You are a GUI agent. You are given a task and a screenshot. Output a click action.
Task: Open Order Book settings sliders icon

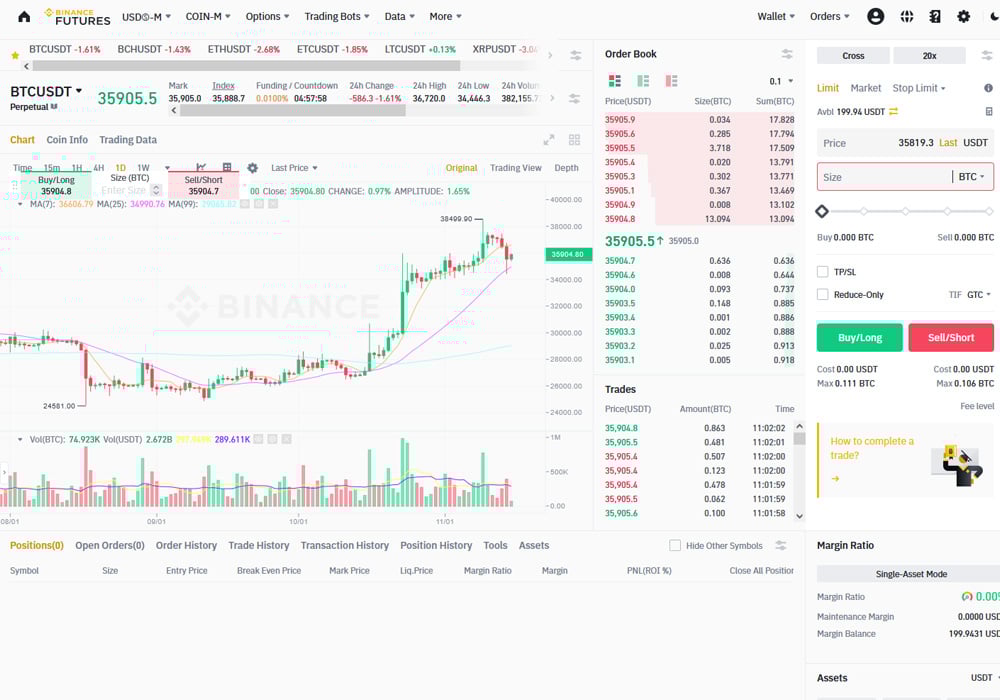[x=787, y=54]
